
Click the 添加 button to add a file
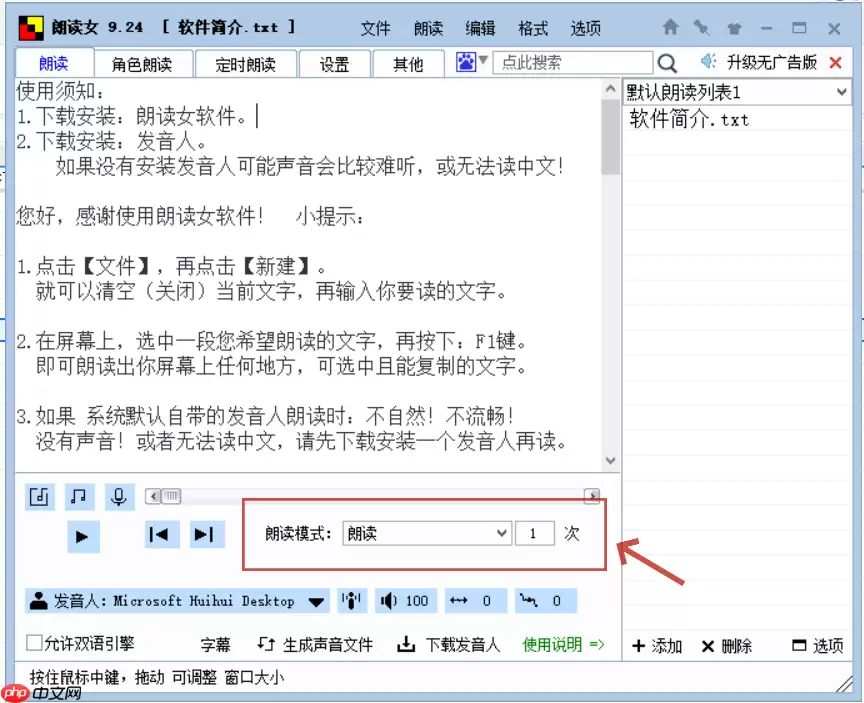pos(657,647)
